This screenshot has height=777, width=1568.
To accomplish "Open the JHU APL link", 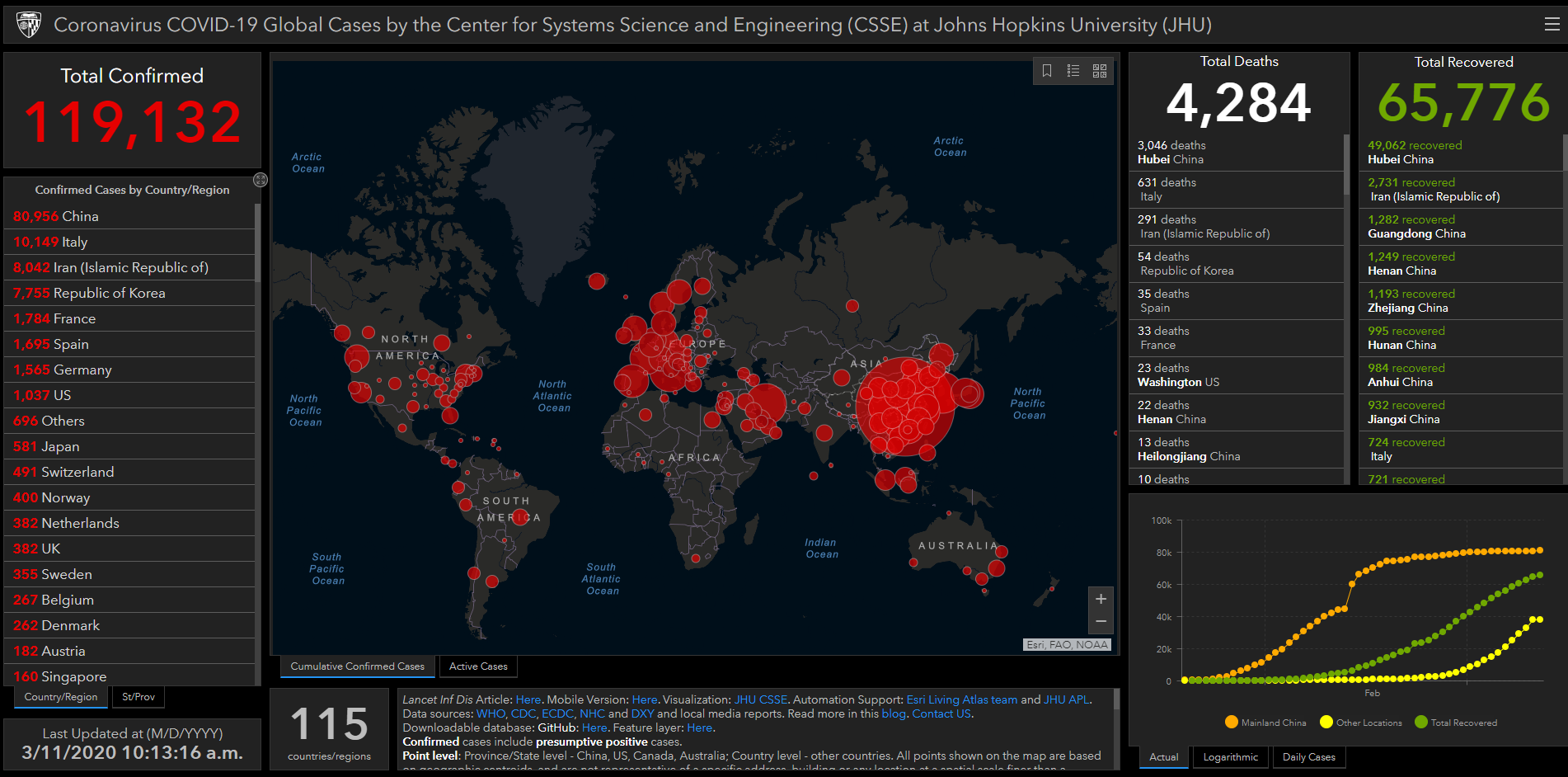I will click(x=1067, y=699).
